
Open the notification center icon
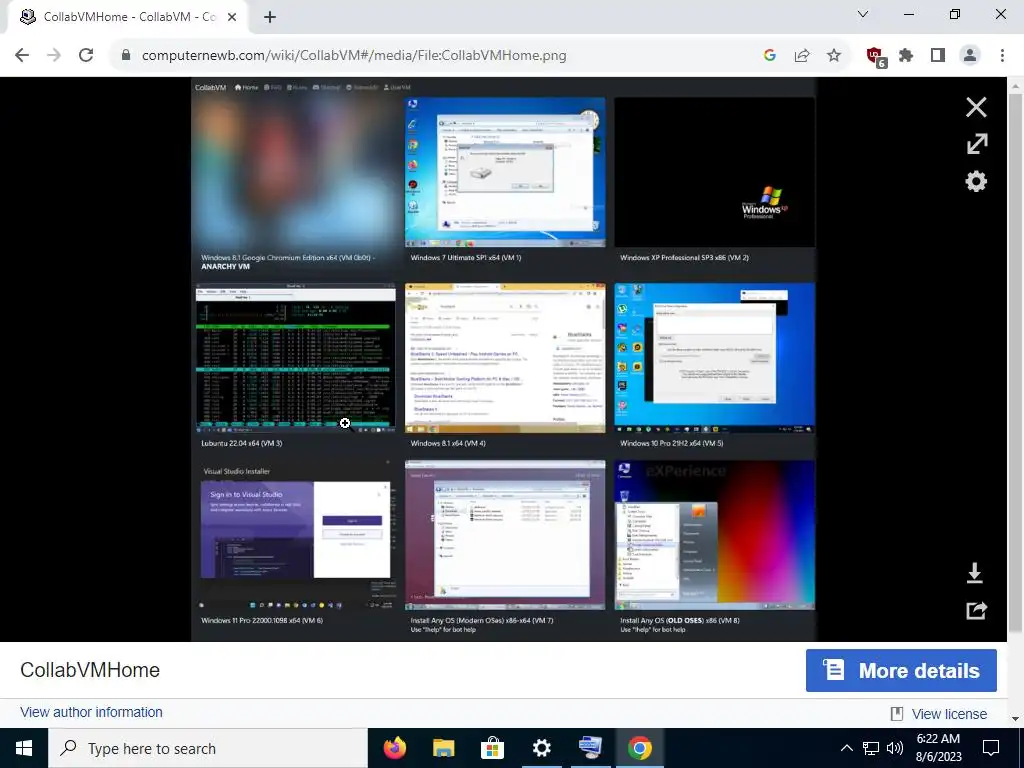coord(991,748)
